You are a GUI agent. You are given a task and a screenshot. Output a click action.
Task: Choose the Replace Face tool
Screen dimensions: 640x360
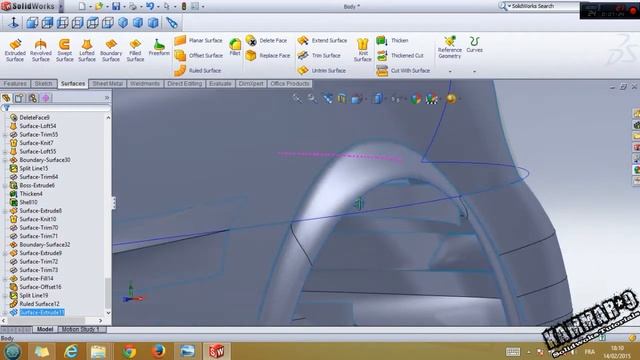pos(268,56)
